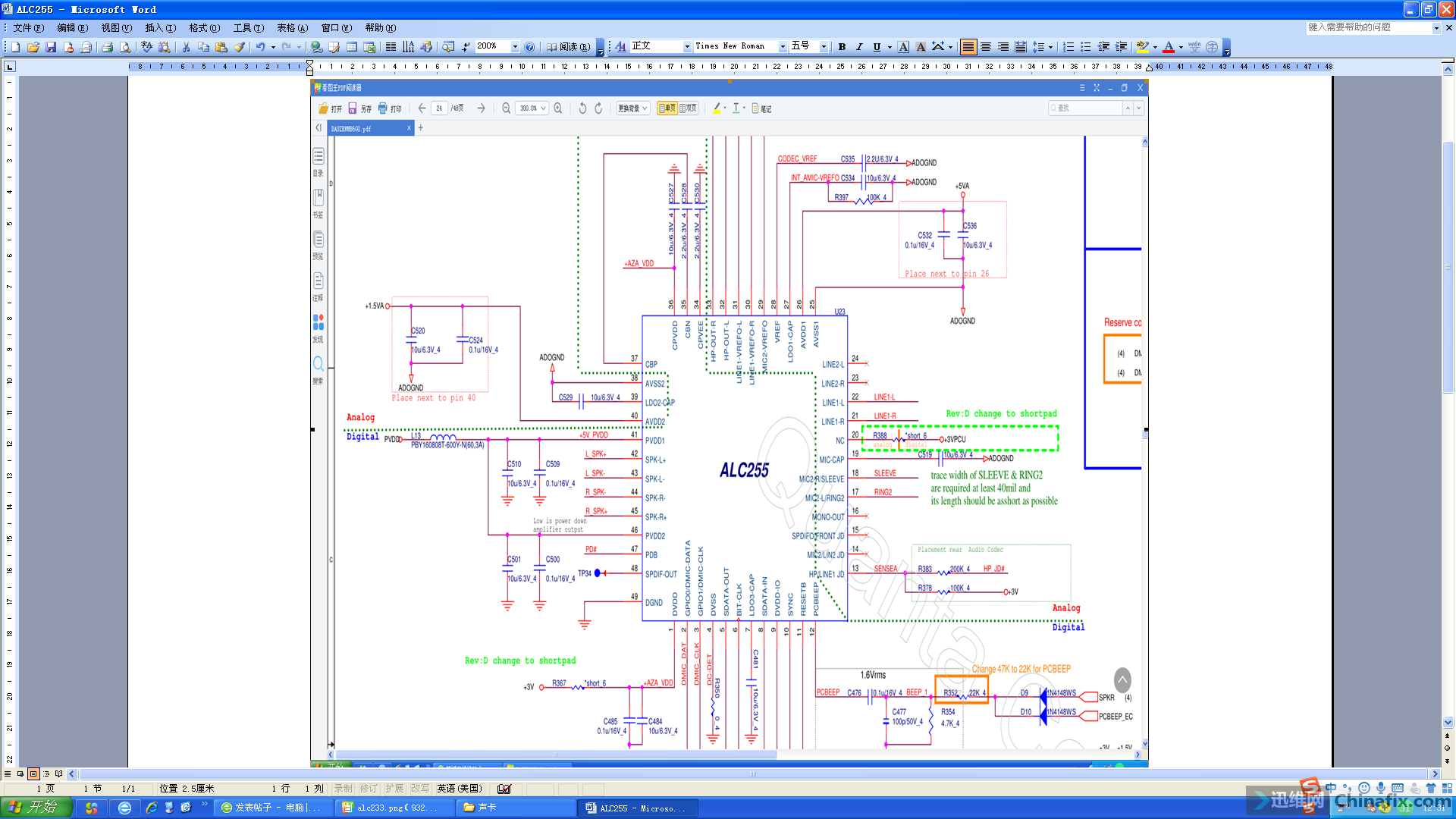Apply bold formatting
The height and width of the screenshot is (819, 1456).
[842, 47]
